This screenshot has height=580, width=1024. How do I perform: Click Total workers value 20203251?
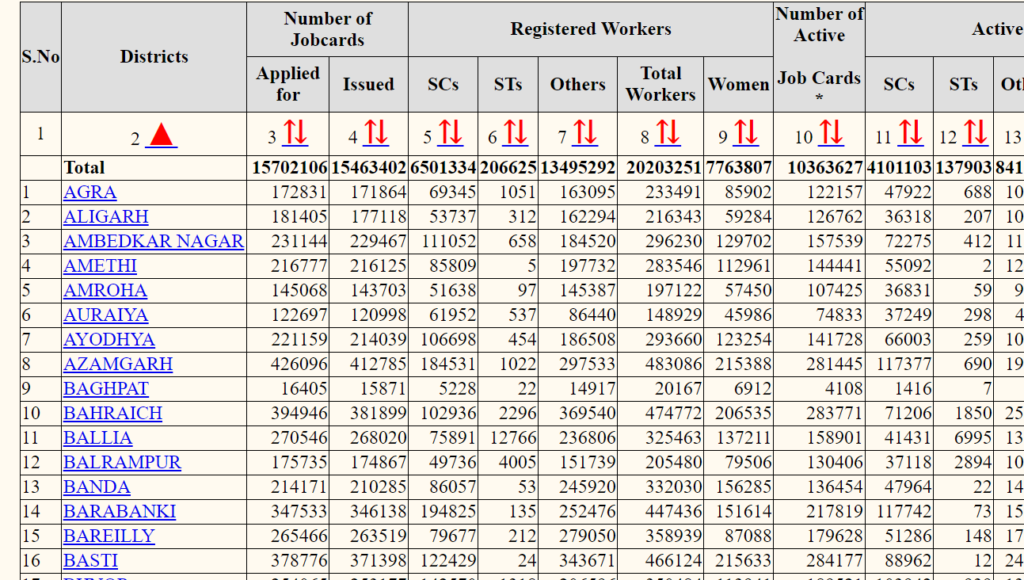click(x=664, y=168)
